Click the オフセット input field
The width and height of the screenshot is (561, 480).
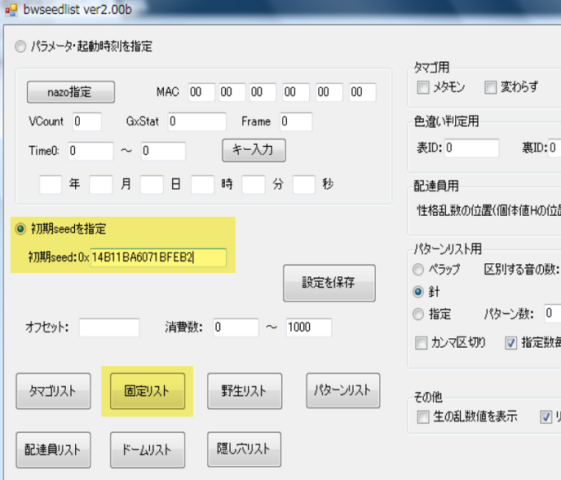point(109,327)
